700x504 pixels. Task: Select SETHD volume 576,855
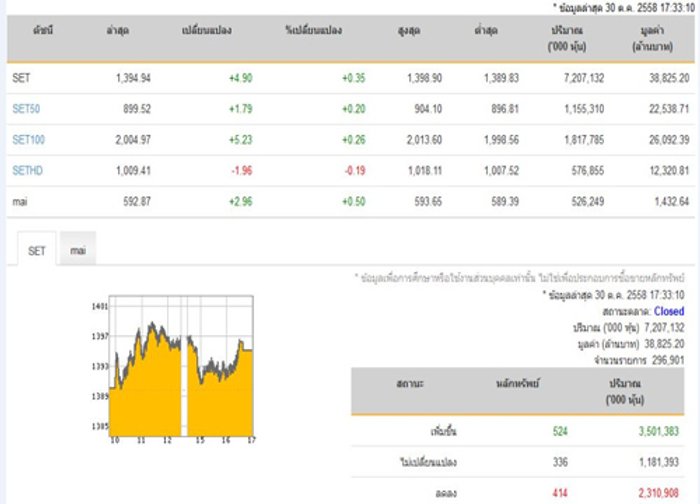pyautogui.click(x=588, y=171)
